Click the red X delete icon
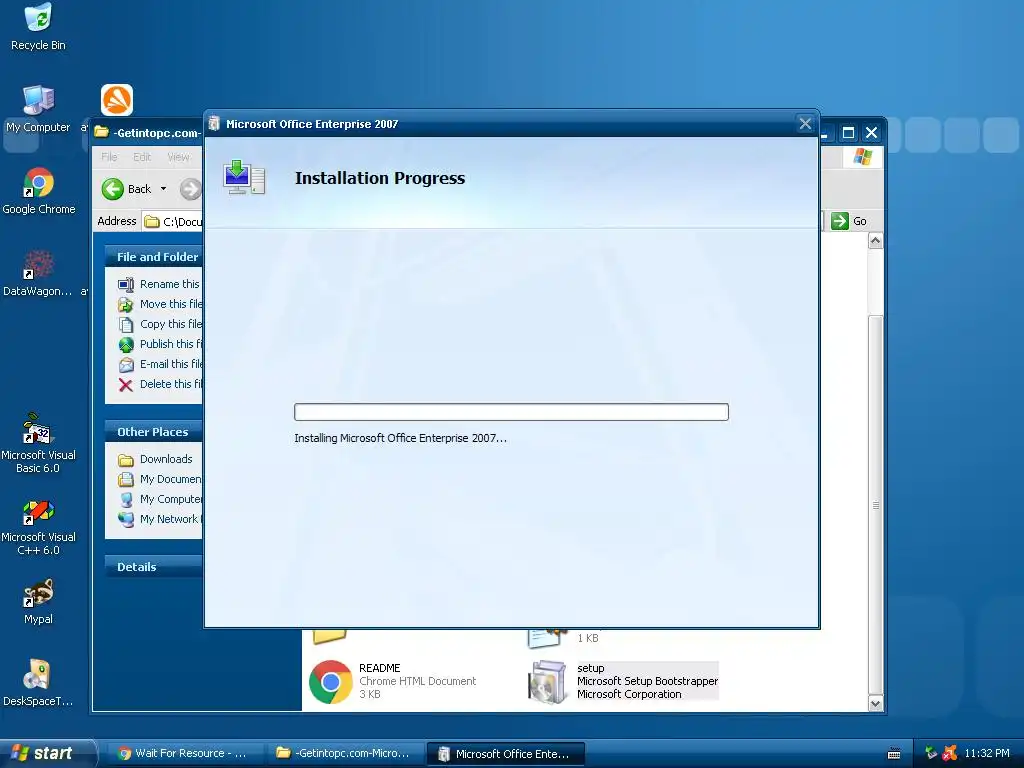Screen dimensions: 1024x768 point(126,385)
